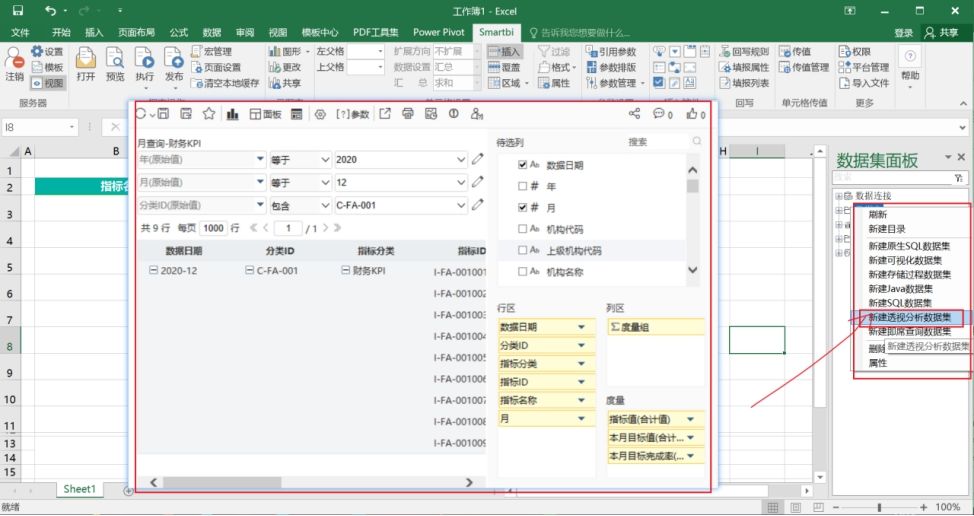Check the 上级机构代码 field checkbox
Image resolution: width=974 pixels, height=516 pixels.
point(522,250)
